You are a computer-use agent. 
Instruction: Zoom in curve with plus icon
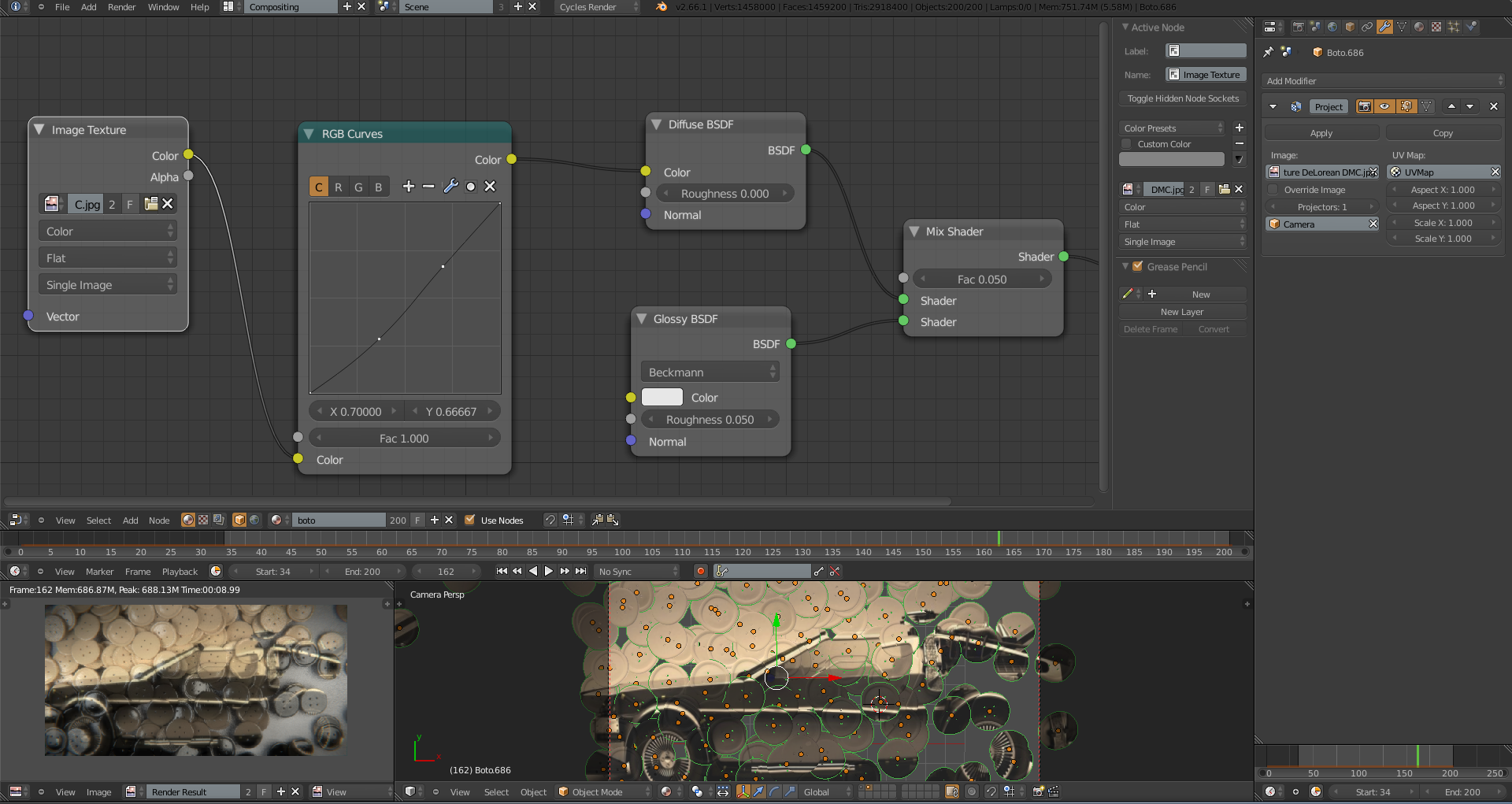coord(408,187)
